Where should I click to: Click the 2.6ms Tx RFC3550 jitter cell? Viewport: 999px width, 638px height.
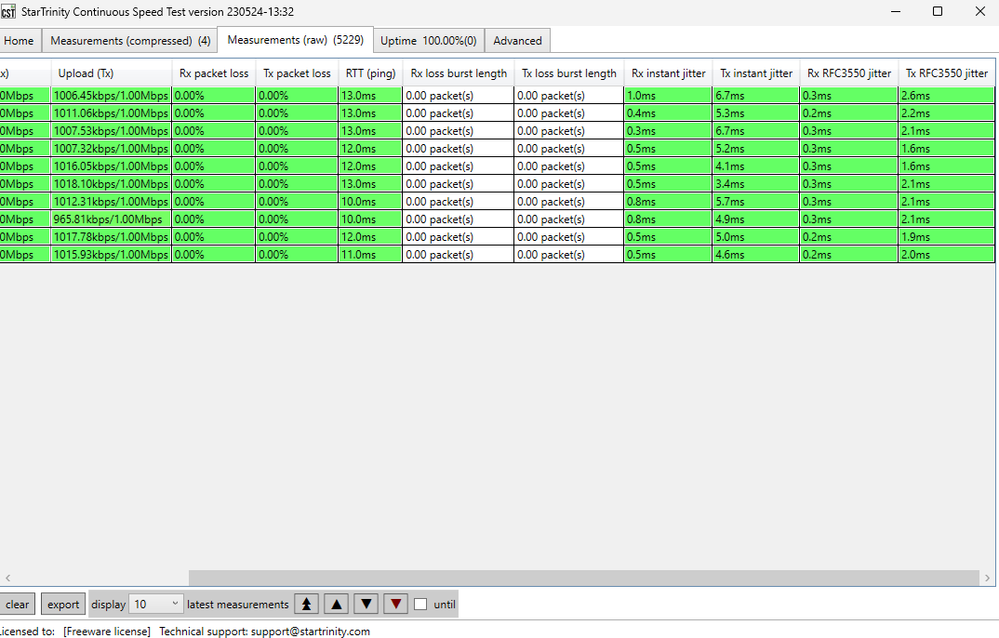click(947, 96)
